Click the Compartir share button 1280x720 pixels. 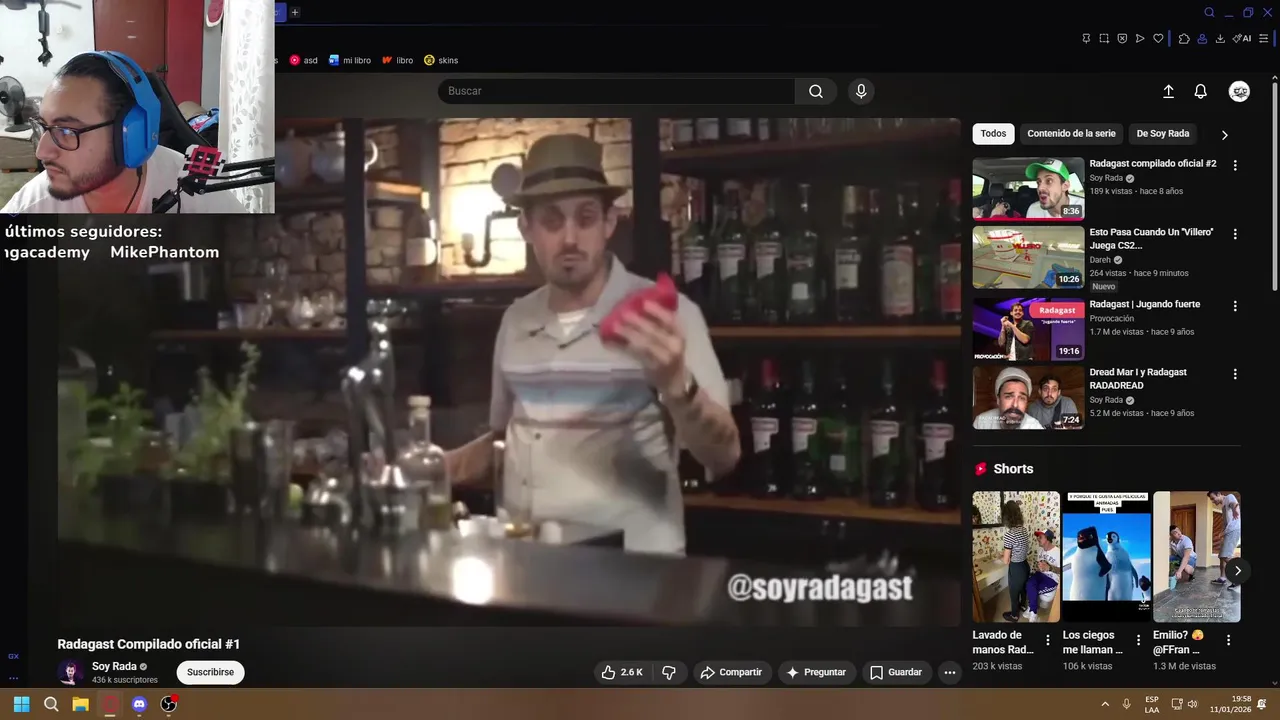[x=731, y=672]
